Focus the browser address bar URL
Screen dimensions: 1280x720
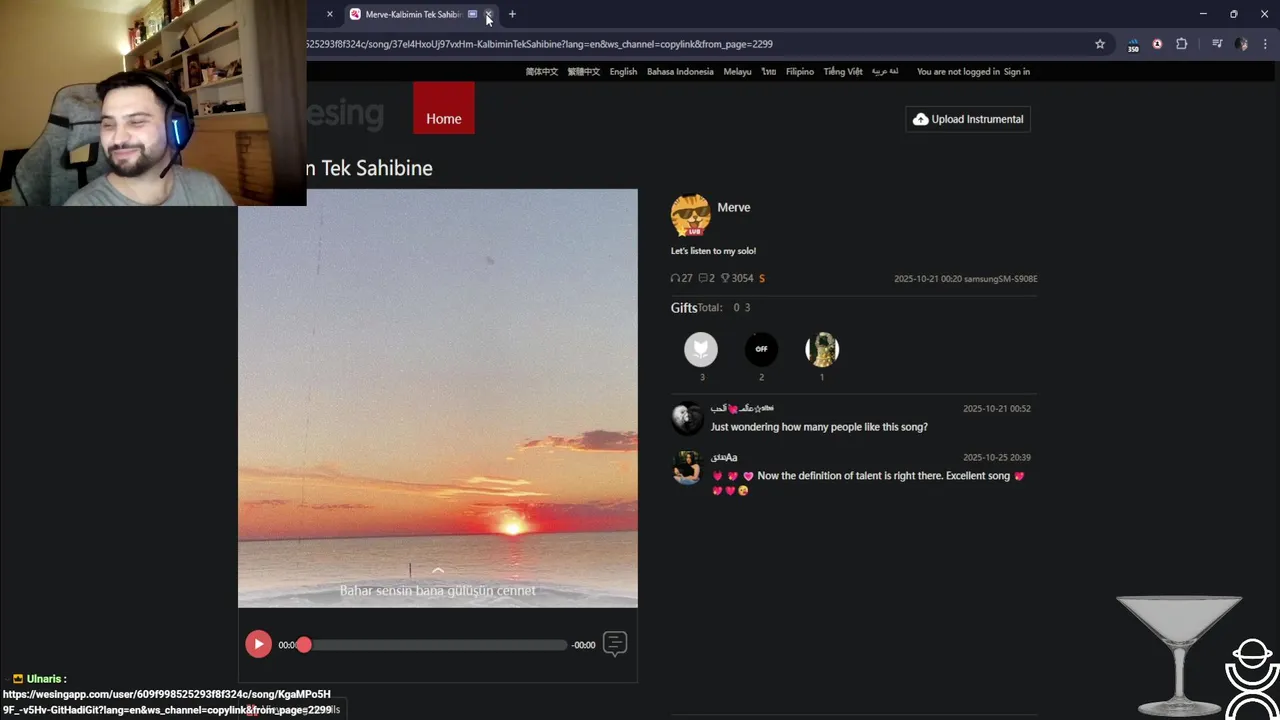tap(540, 44)
